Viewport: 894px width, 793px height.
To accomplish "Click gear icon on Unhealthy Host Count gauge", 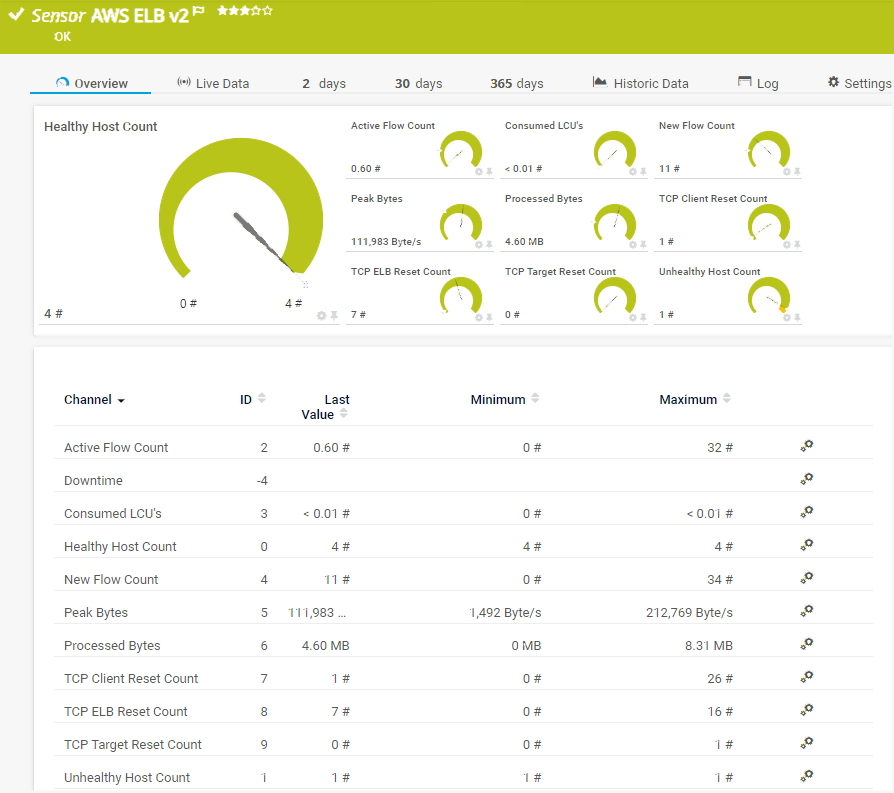I will click(x=786, y=317).
